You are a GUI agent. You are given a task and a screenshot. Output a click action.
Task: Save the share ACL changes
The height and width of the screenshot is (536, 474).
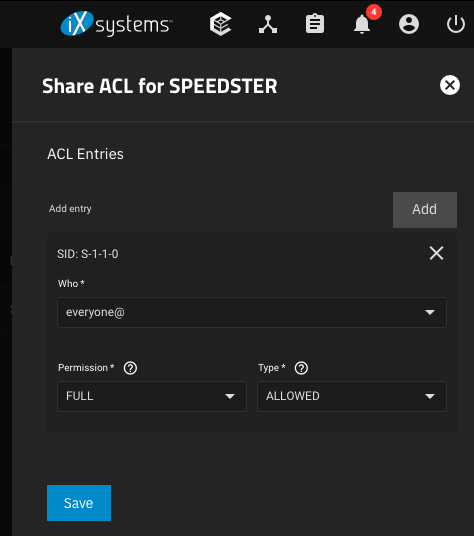coord(79,503)
